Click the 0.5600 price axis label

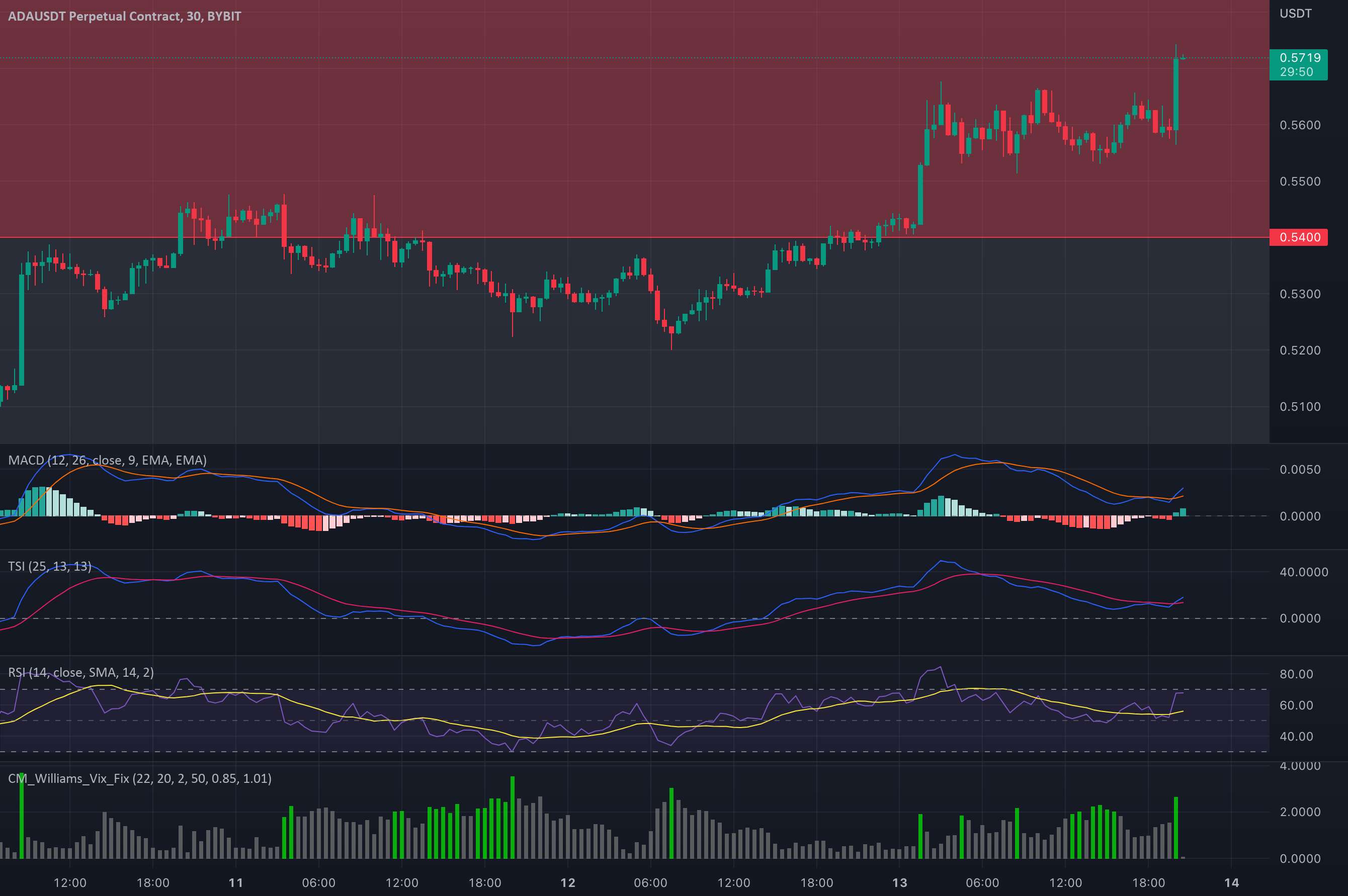tap(1300, 125)
